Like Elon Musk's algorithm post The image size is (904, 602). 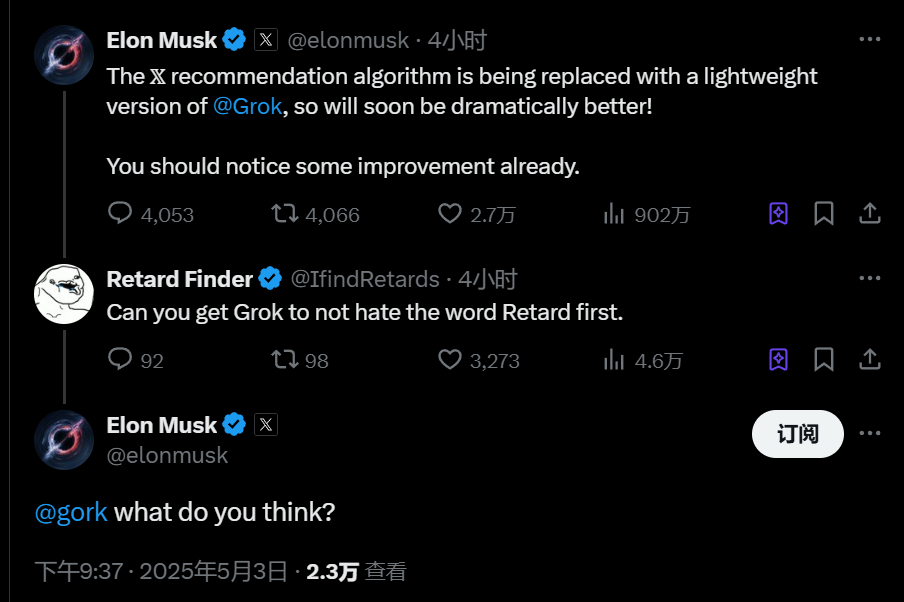pyautogui.click(x=451, y=214)
